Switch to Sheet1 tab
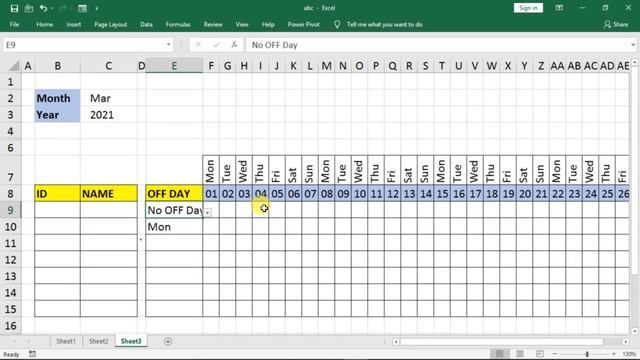 click(66, 341)
